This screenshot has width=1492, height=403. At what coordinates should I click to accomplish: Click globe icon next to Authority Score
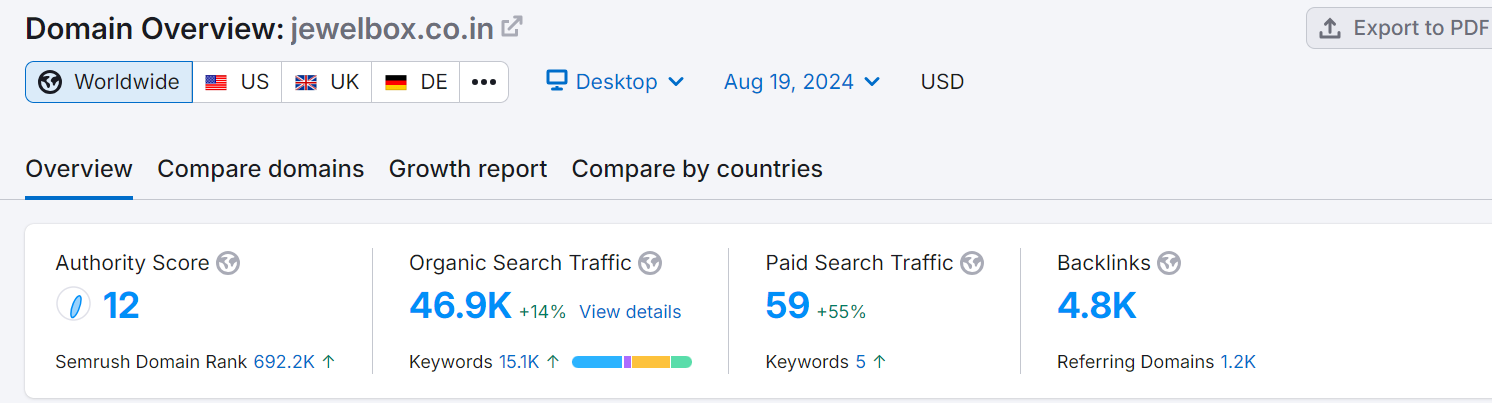228,263
